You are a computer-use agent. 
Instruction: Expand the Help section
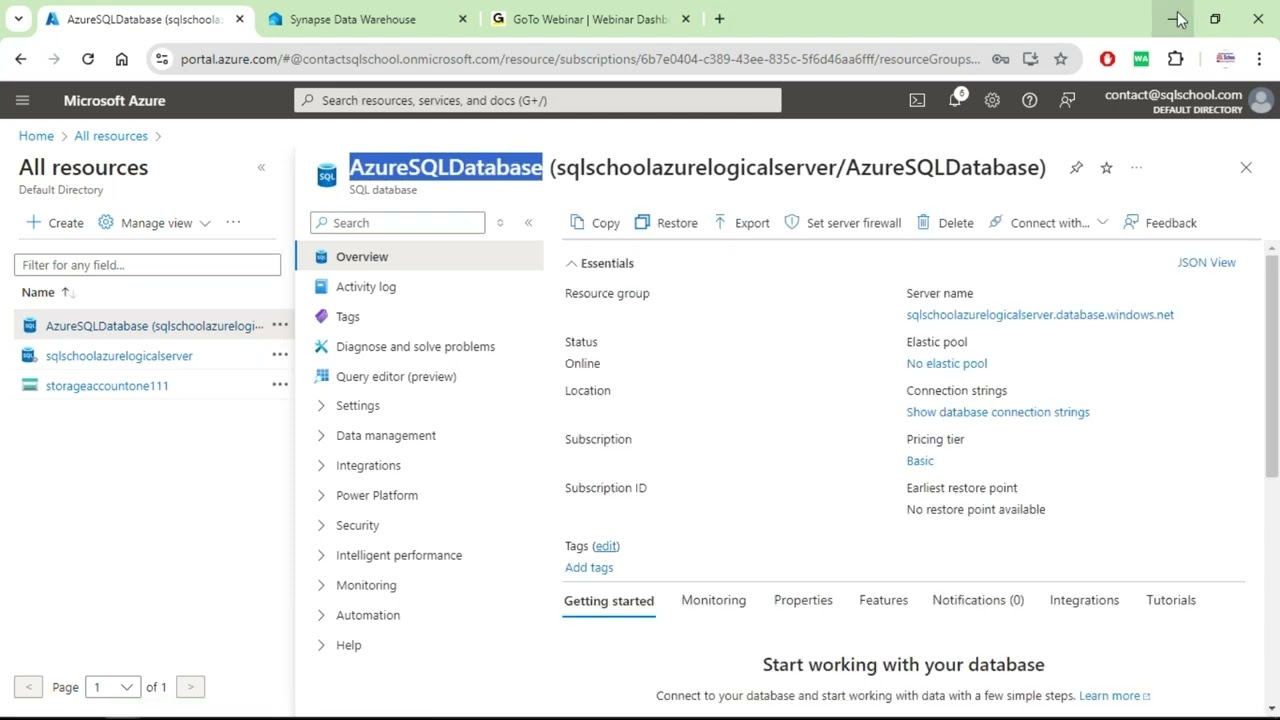348,646
